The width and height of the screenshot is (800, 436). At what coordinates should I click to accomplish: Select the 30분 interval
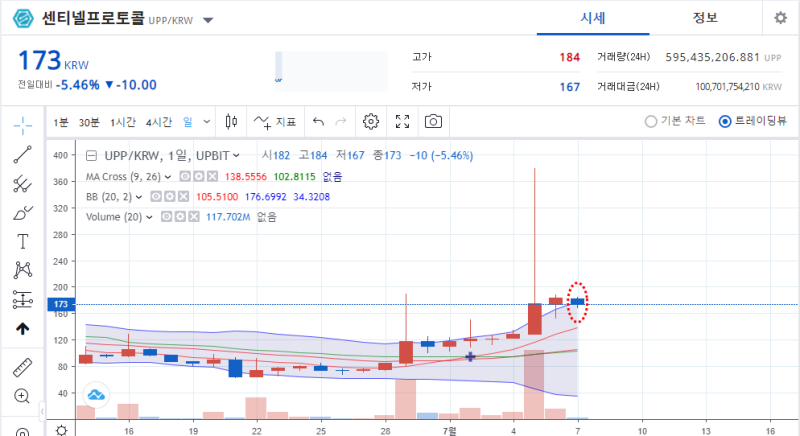[89, 122]
